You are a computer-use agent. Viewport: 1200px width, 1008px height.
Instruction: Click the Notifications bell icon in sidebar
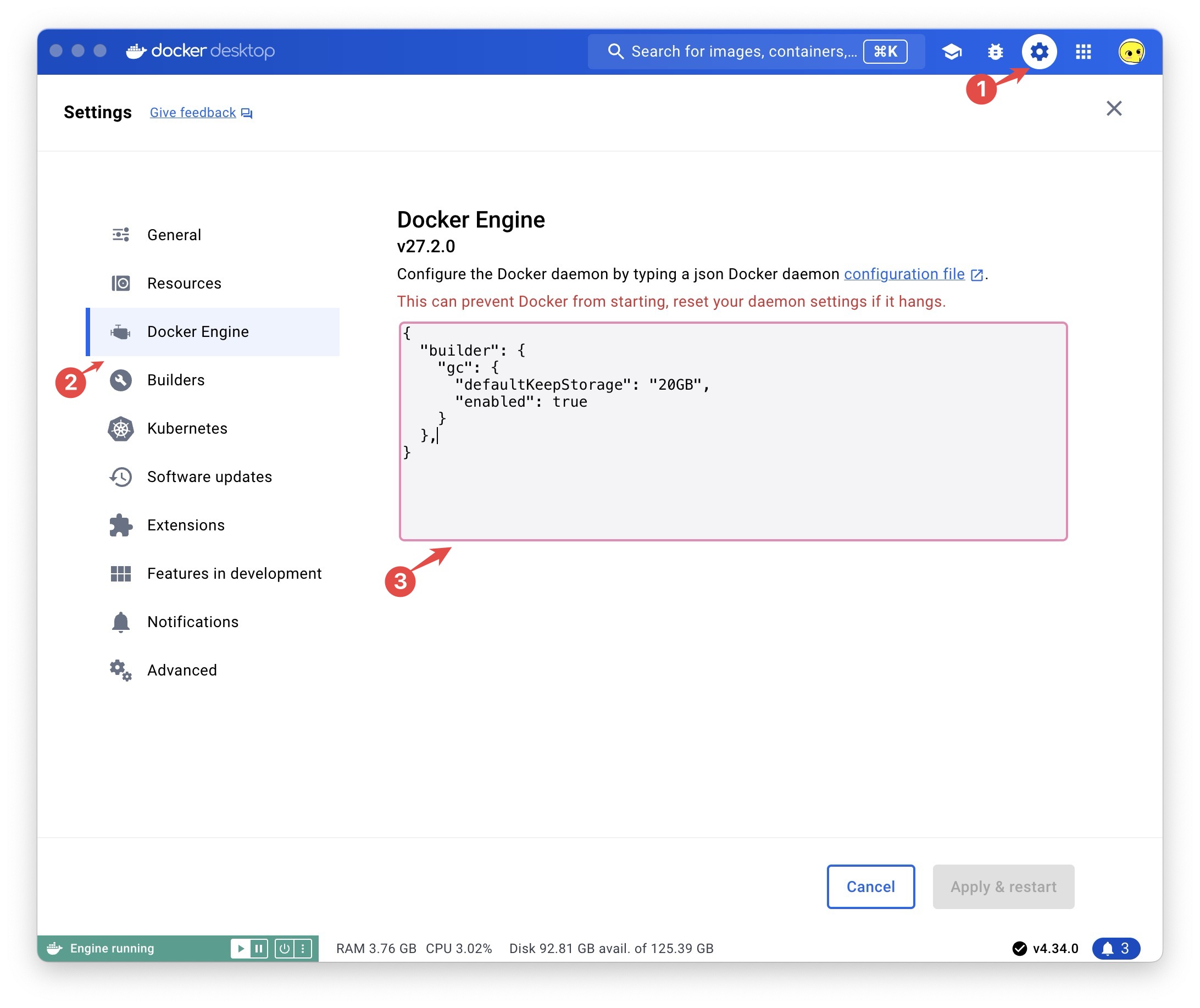pyautogui.click(x=120, y=622)
